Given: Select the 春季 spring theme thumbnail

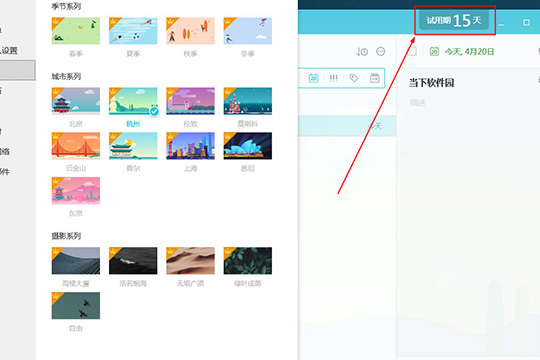Looking at the screenshot, I should coord(76,31).
